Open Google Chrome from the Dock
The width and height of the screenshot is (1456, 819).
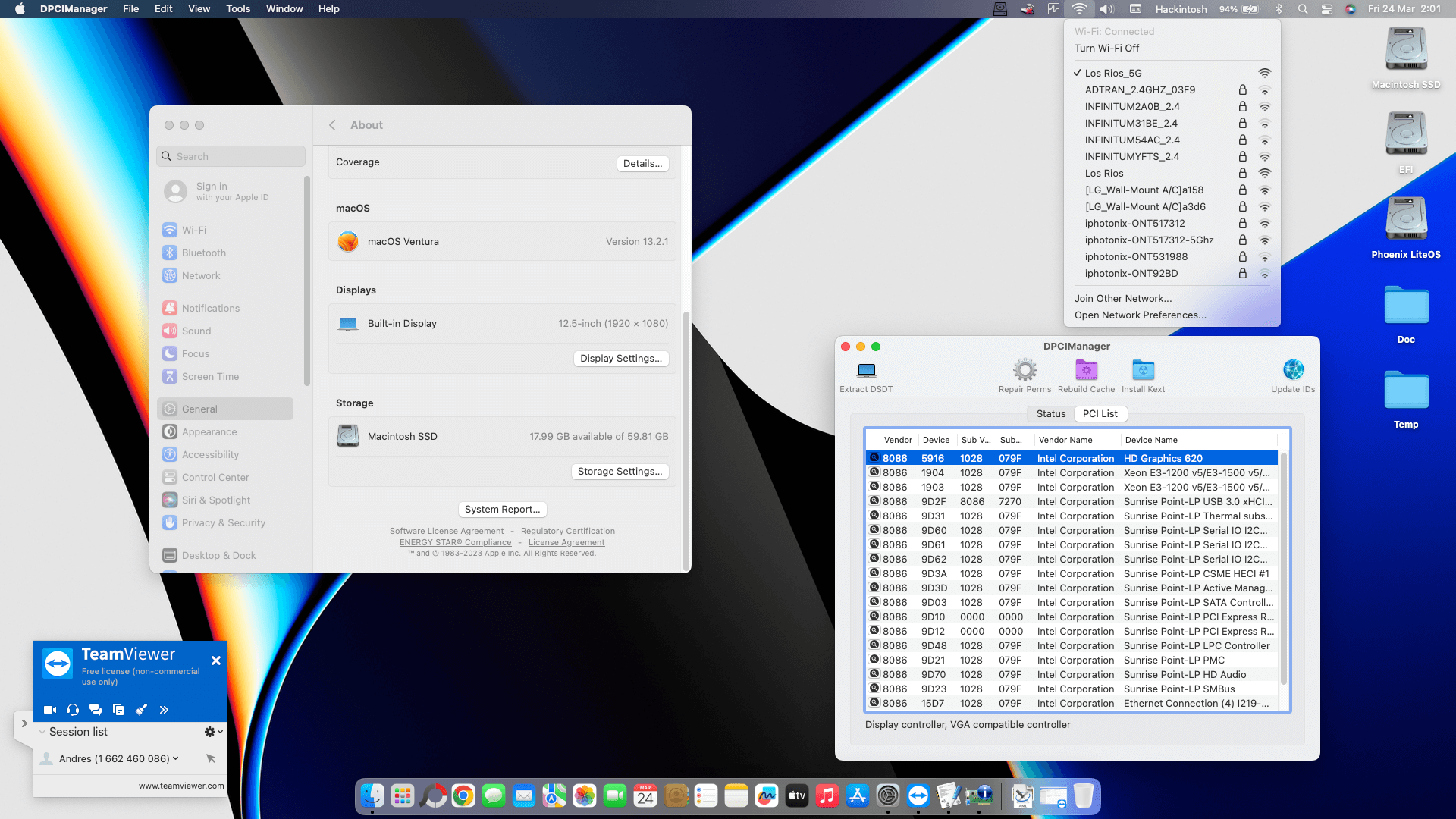tap(463, 795)
